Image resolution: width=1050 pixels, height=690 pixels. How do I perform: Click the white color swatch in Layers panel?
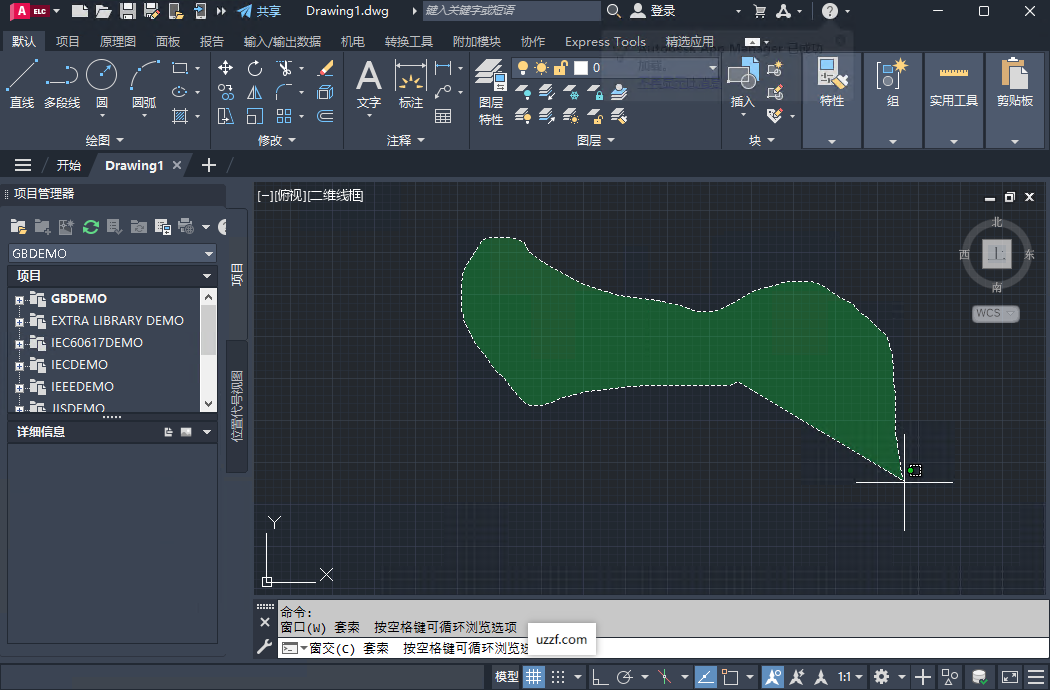pyautogui.click(x=581, y=68)
